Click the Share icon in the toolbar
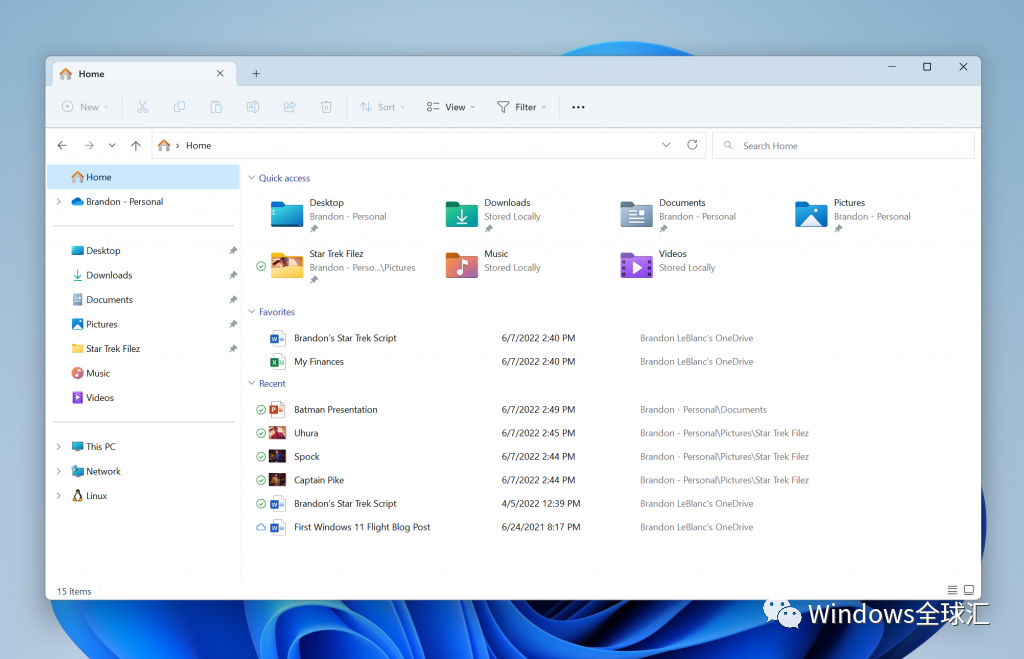This screenshot has width=1024, height=659. (290, 107)
